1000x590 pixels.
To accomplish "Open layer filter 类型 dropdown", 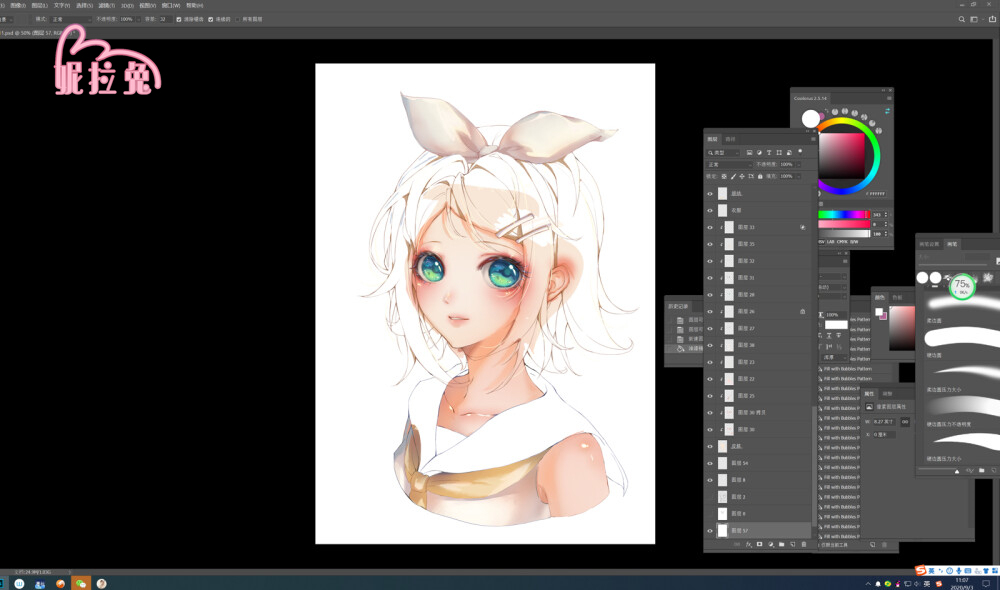I will [x=723, y=153].
